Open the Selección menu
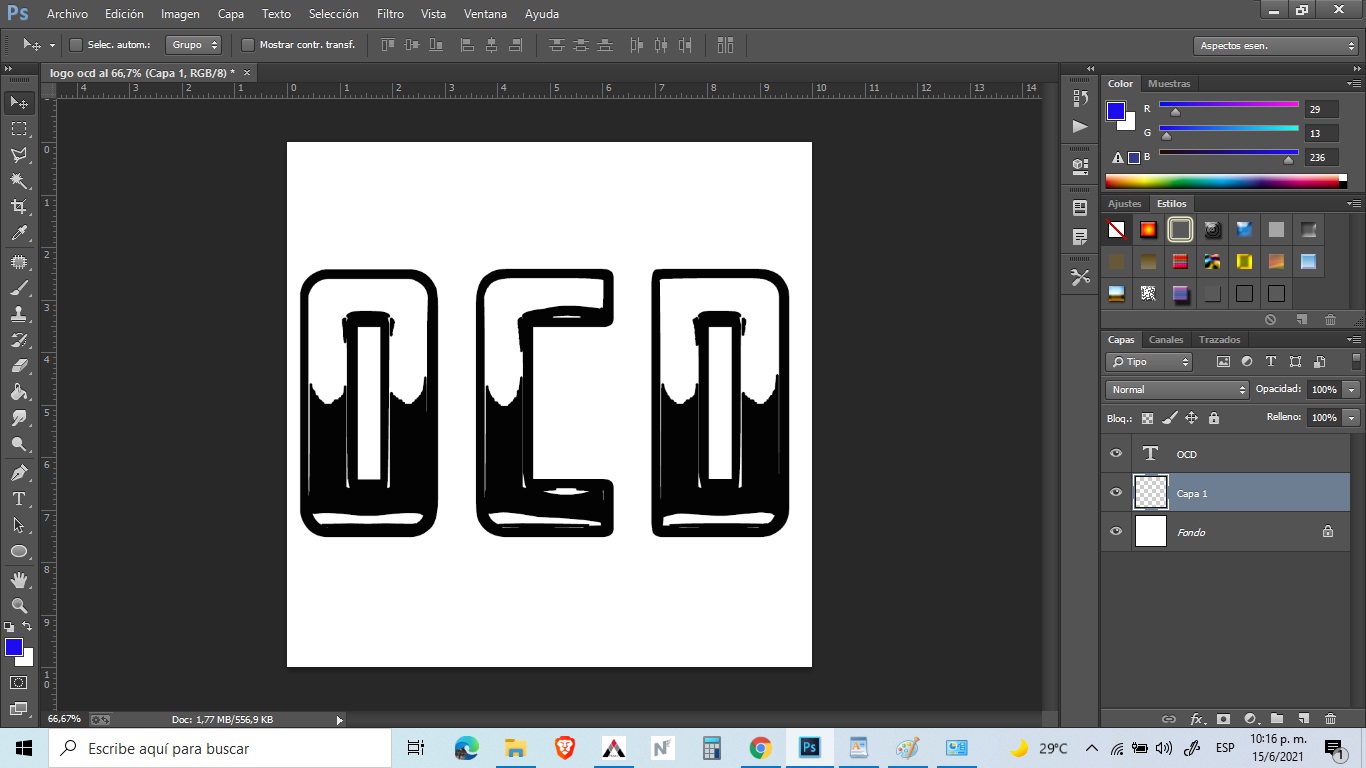1366x768 pixels. 333,14
